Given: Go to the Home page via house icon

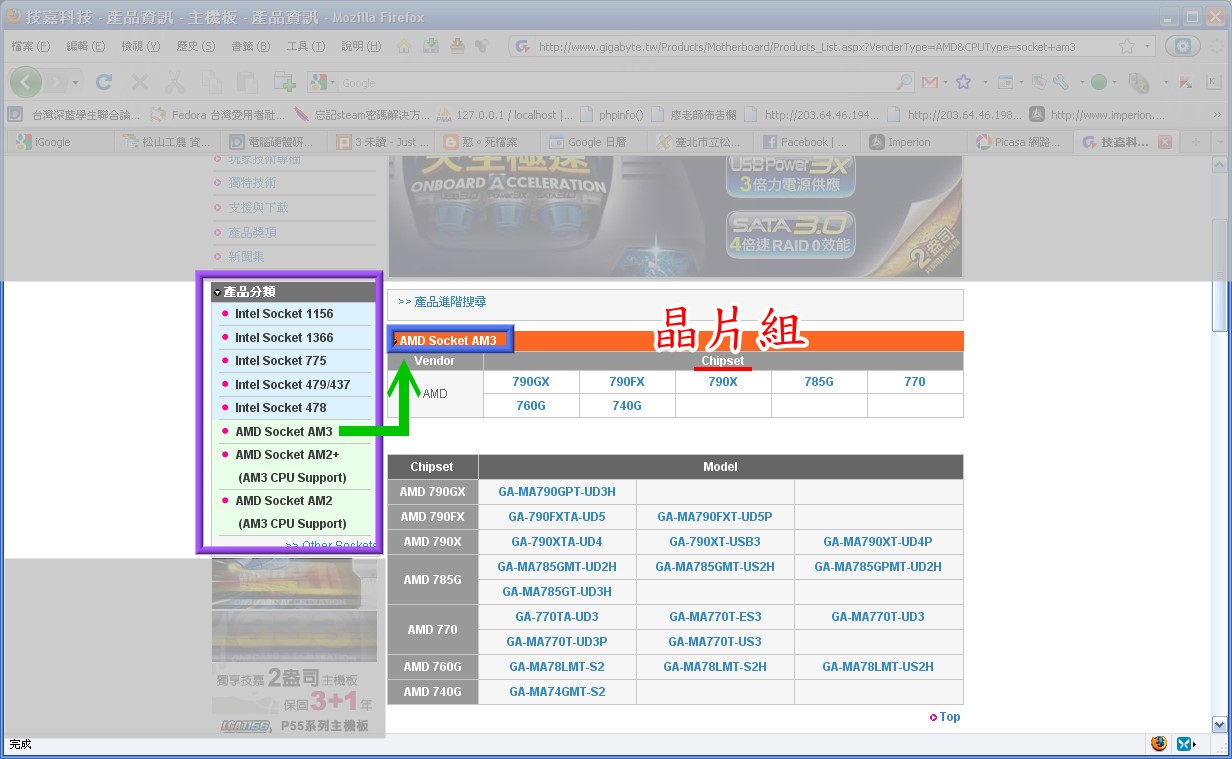Looking at the screenshot, I should (x=404, y=46).
